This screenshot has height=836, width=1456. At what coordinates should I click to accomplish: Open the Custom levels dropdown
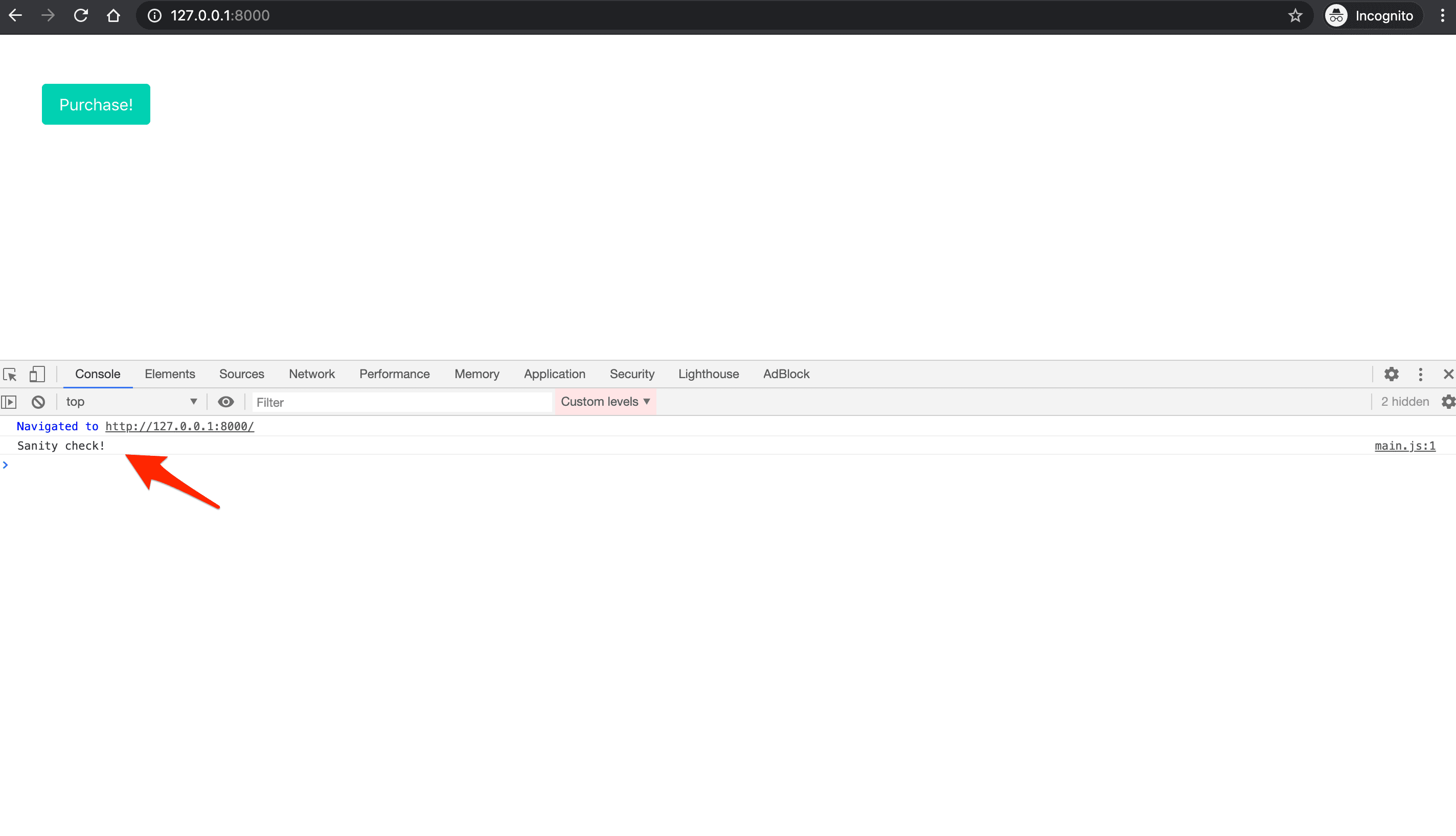[605, 402]
